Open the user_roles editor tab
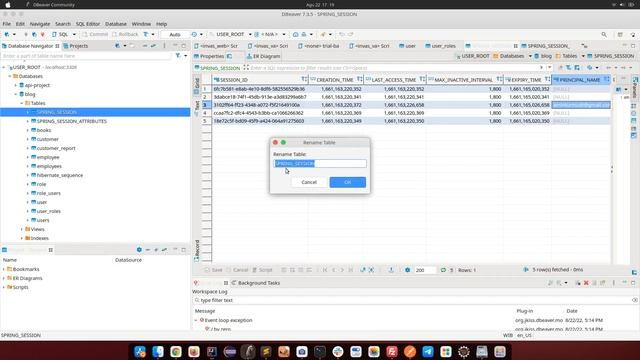640x360 pixels. (x=440, y=46)
